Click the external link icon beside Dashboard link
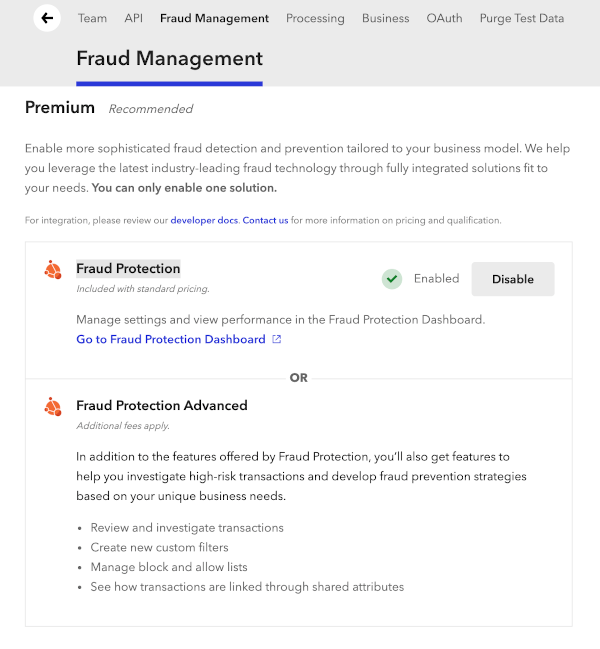Image resolution: width=600 pixels, height=649 pixels. pyautogui.click(x=277, y=340)
